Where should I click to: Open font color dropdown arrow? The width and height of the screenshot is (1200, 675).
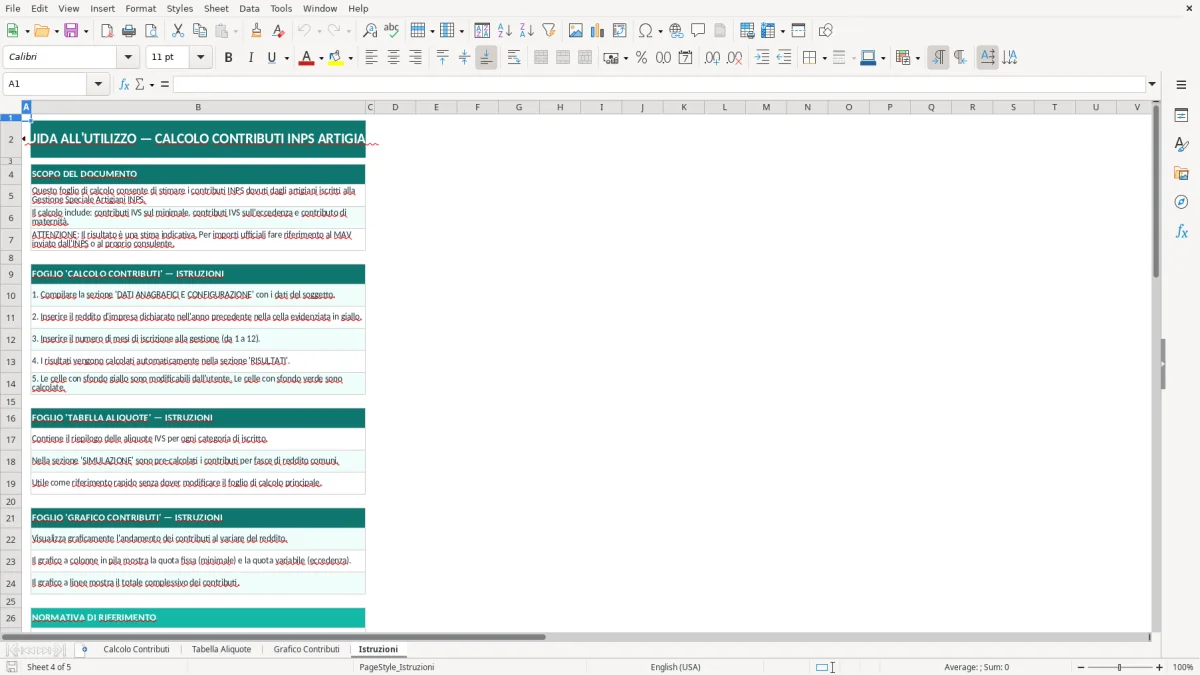pos(320,58)
